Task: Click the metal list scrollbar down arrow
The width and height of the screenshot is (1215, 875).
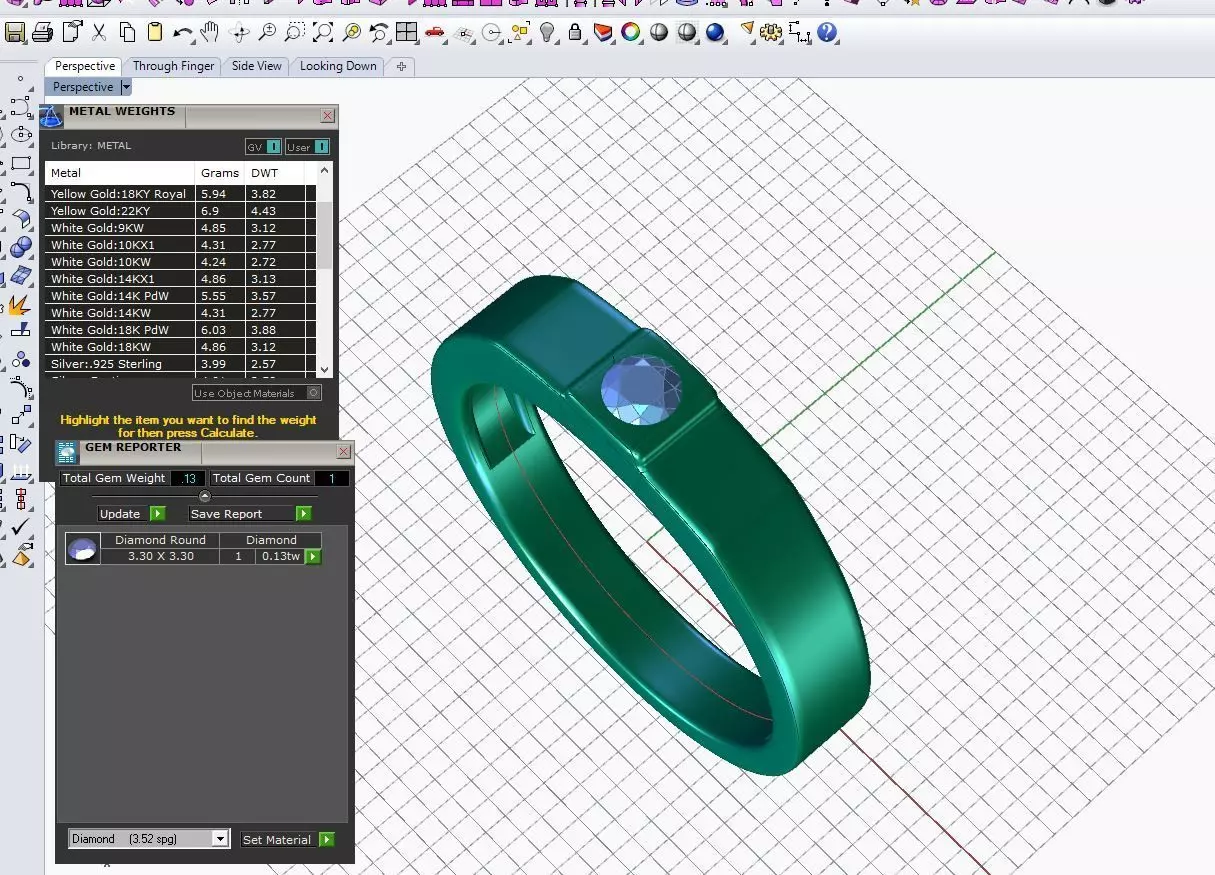Action: point(324,370)
